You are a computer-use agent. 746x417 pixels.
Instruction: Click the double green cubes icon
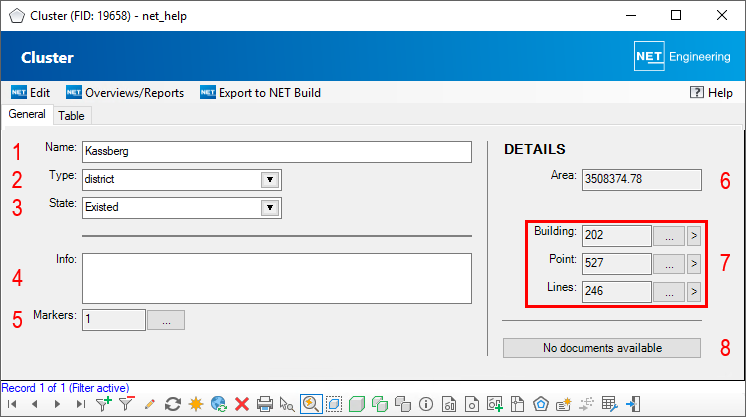(380, 405)
